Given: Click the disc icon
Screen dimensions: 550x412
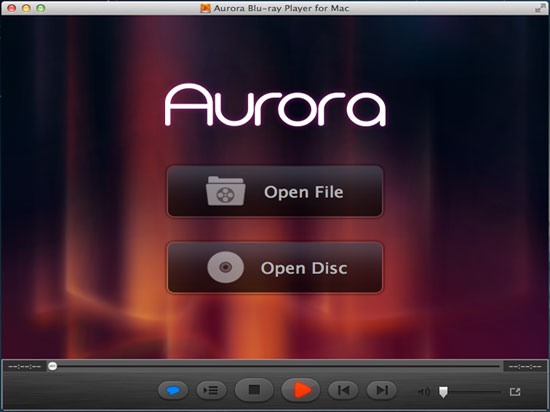Looking at the screenshot, I should pyautogui.click(x=226, y=267).
